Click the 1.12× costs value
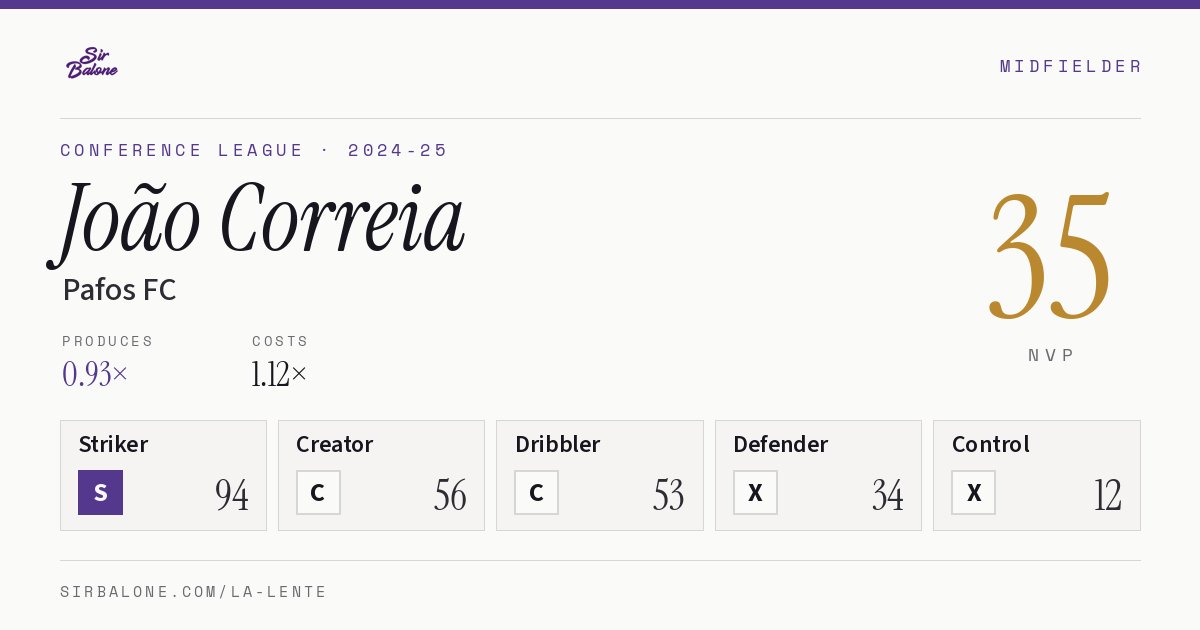Viewport: 1200px width, 630px height. tap(279, 374)
